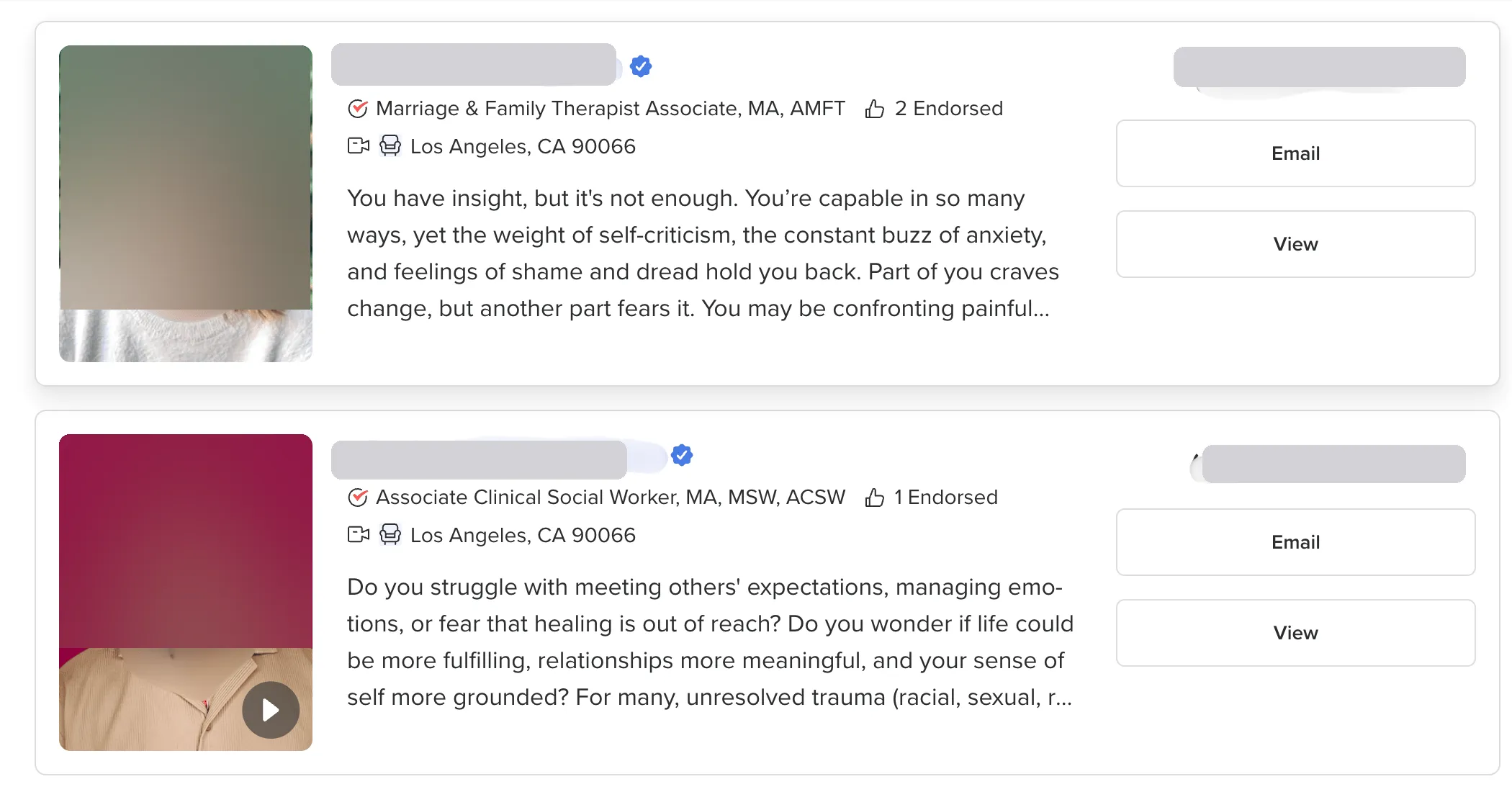This screenshot has height=792, width=1512.
Task: Click the video sessions icon on the ACSW profile
Action: [357, 534]
